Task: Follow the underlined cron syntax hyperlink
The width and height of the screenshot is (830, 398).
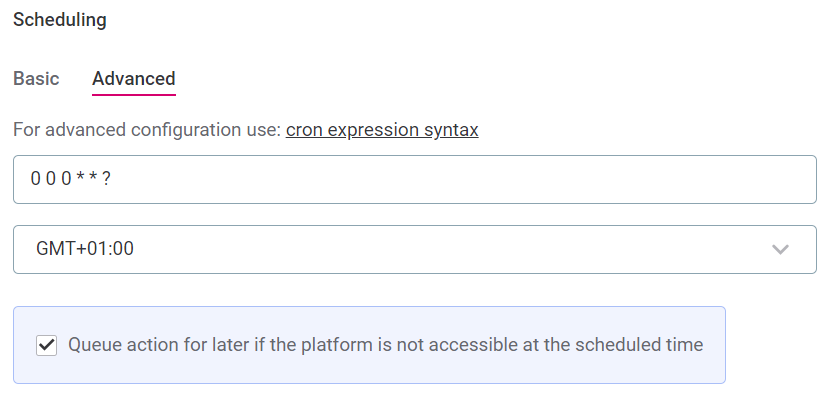Action: 382,130
